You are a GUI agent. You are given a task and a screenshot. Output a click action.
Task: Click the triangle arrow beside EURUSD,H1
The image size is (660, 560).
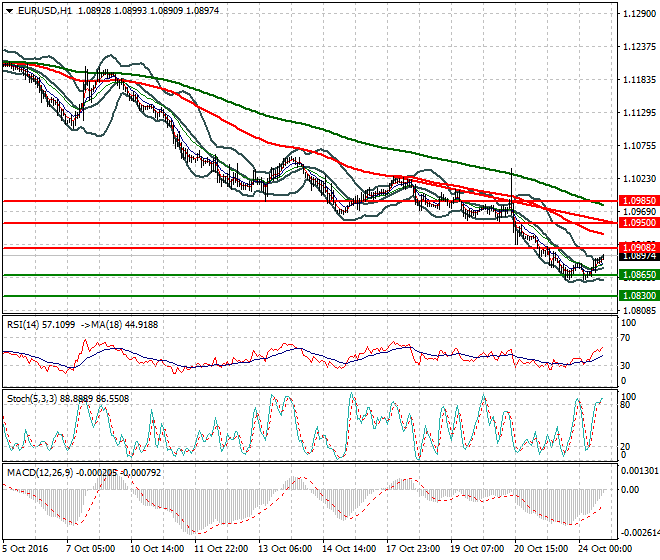(9, 10)
